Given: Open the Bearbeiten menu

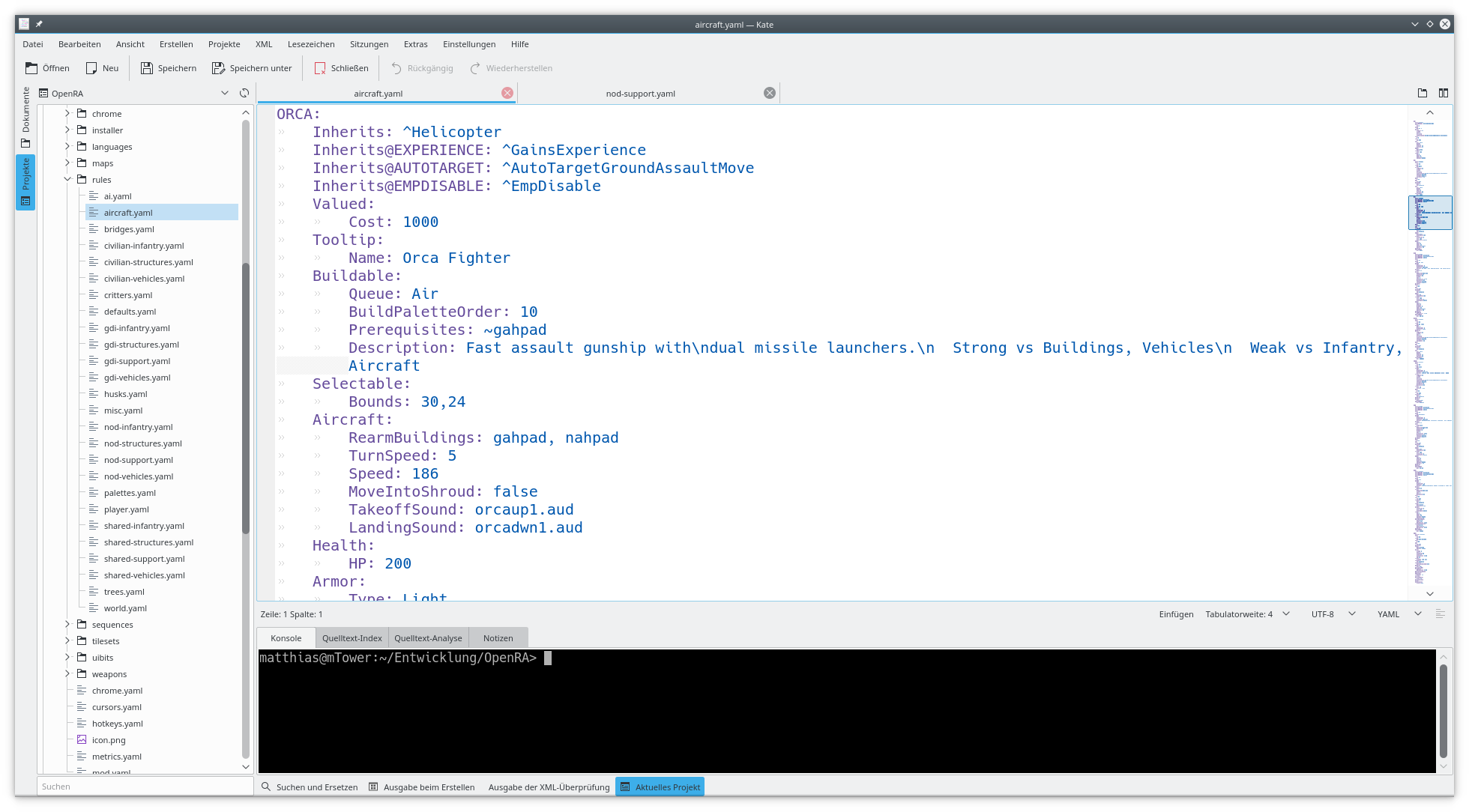Looking at the screenshot, I should (x=79, y=44).
